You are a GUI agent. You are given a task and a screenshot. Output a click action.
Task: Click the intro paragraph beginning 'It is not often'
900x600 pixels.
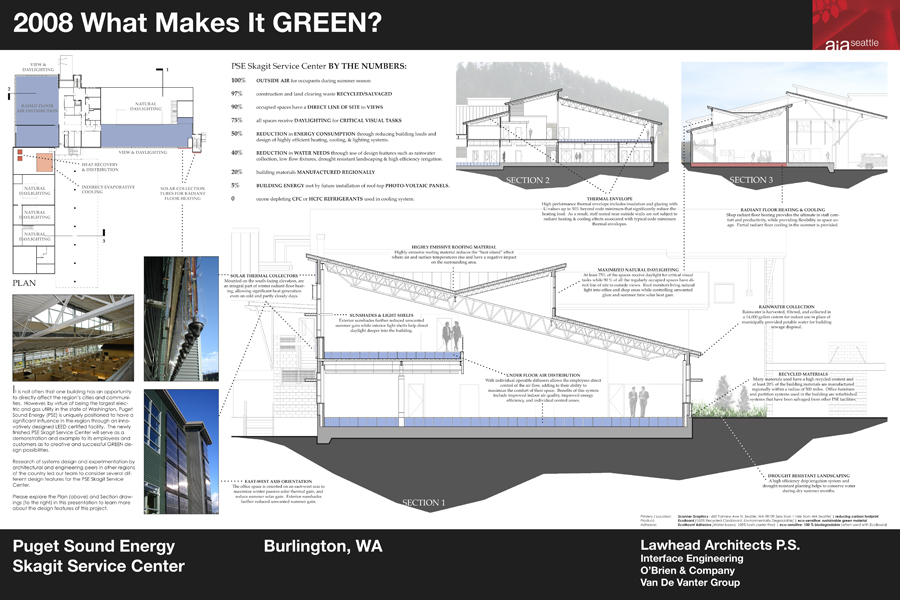pos(73,420)
